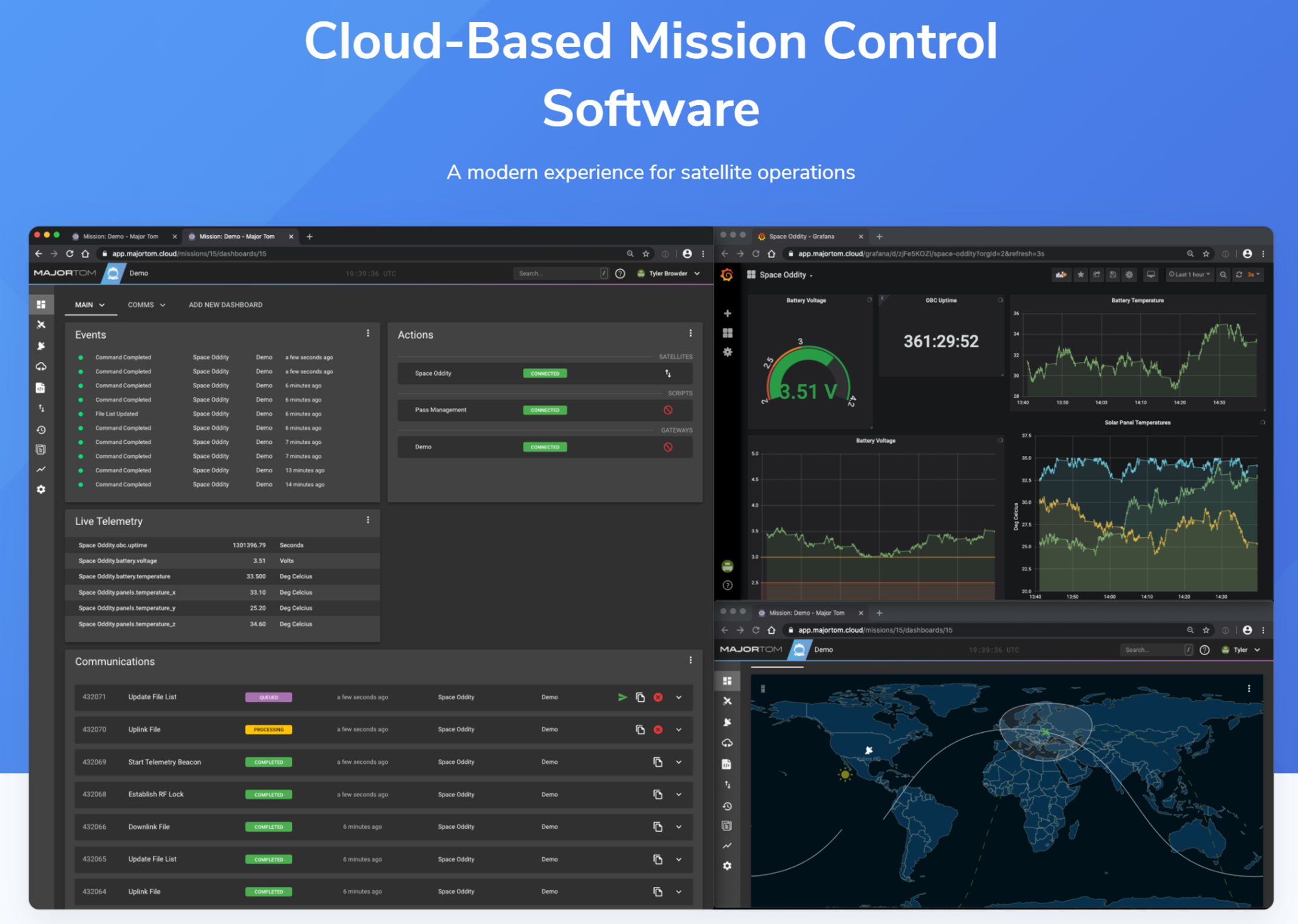Click the dashboard grid icon in left sidebar
The width and height of the screenshot is (1298, 924).
coord(41,304)
